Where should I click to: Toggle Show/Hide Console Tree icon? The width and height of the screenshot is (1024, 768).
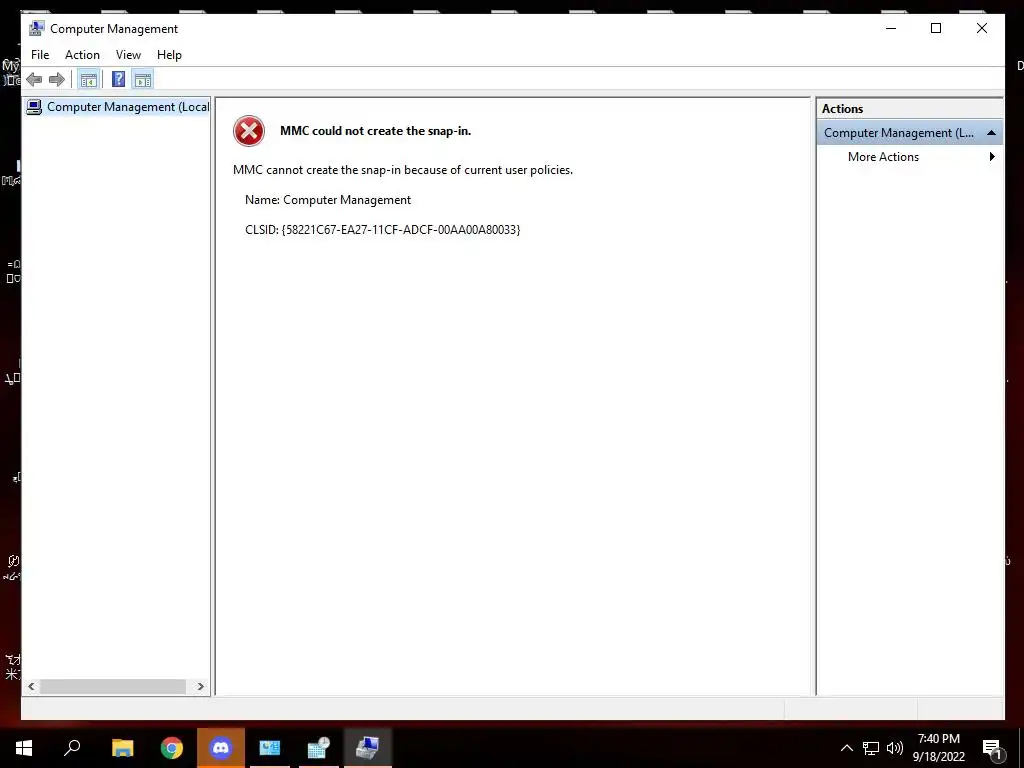88,80
